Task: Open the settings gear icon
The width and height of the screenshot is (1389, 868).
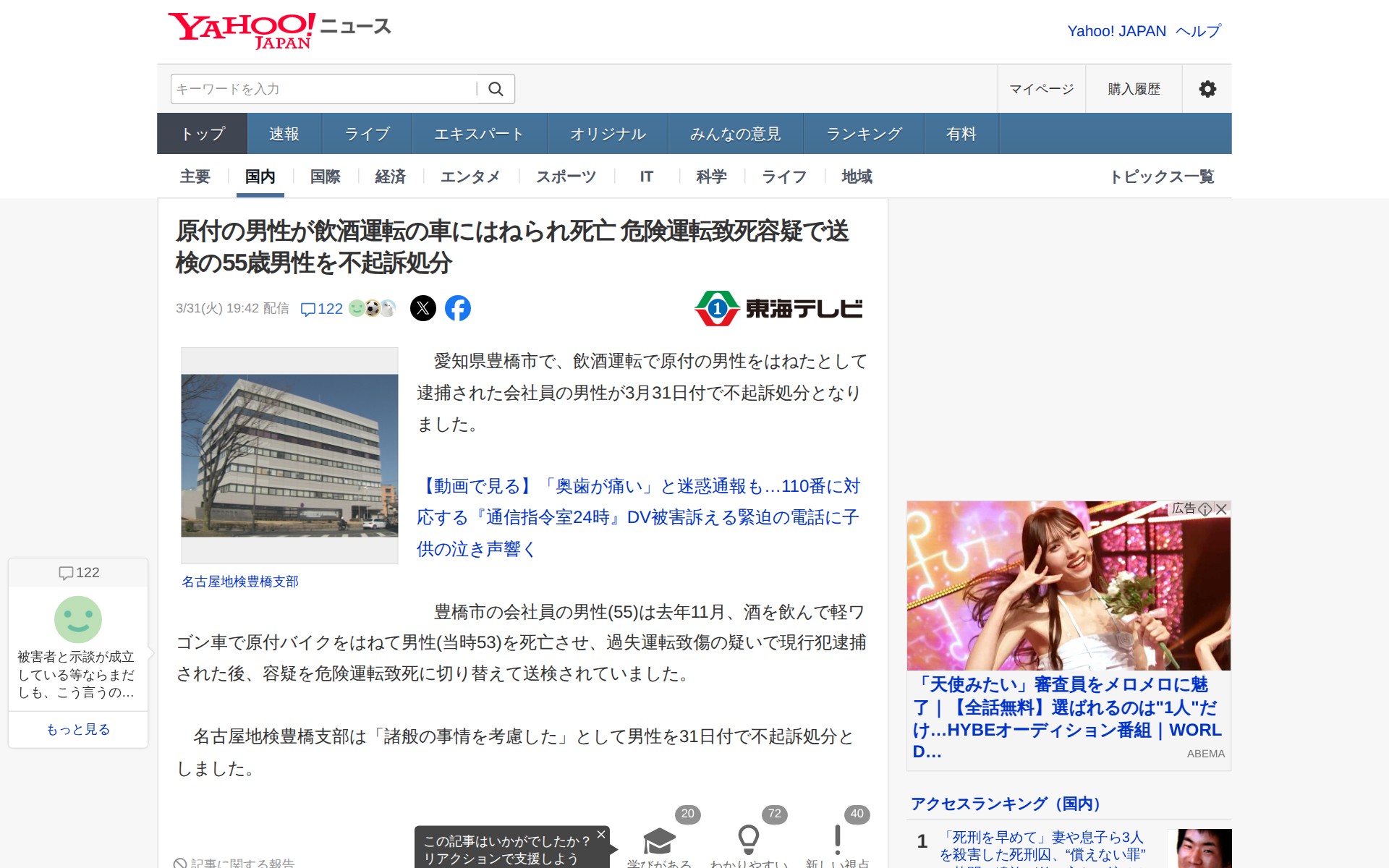Action: pyautogui.click(x=1207, y=89)
